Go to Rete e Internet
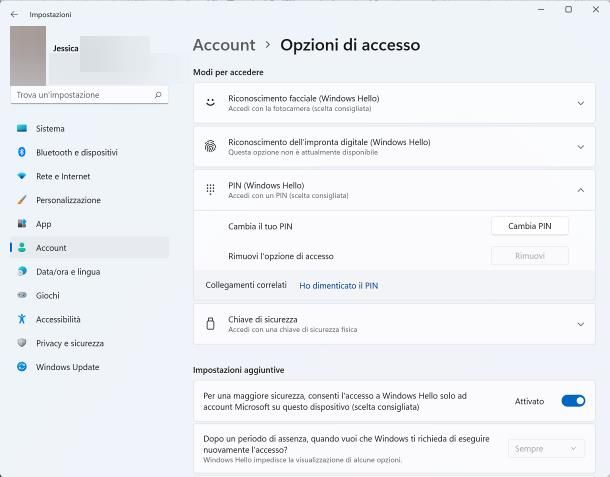Screen dimensions: 610x477 [x=90, y=176]
